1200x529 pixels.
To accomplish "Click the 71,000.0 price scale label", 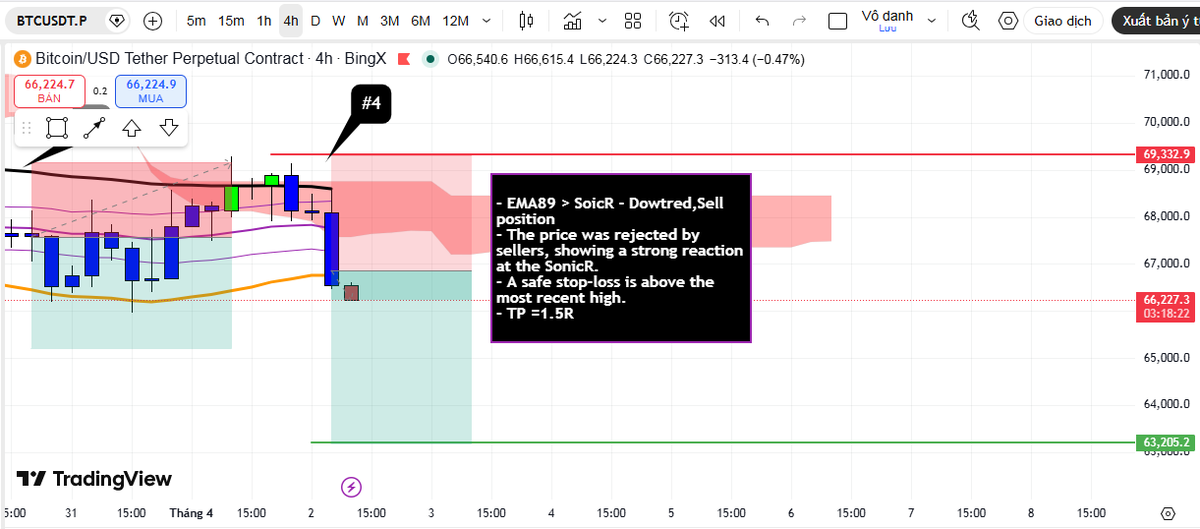I will [1165, 75].
